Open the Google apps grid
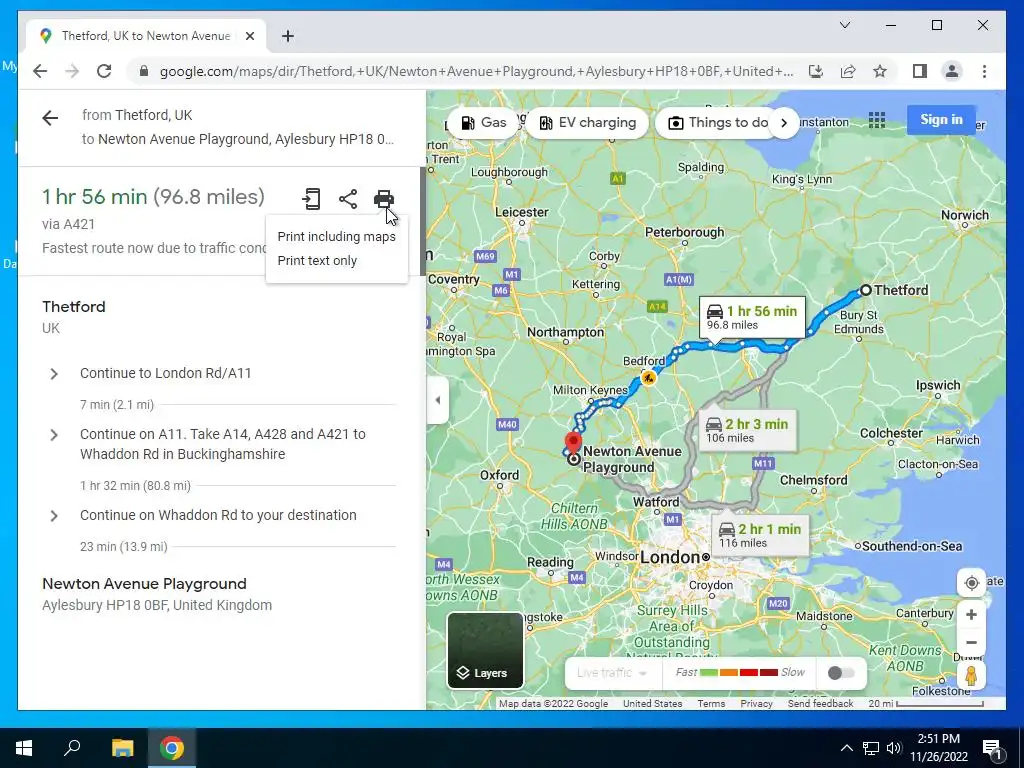1024x768 pixels. coord(877,120)
